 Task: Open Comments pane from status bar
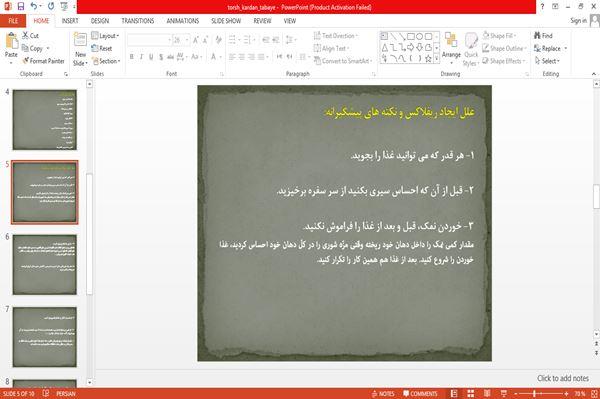[x=420, y=394]
